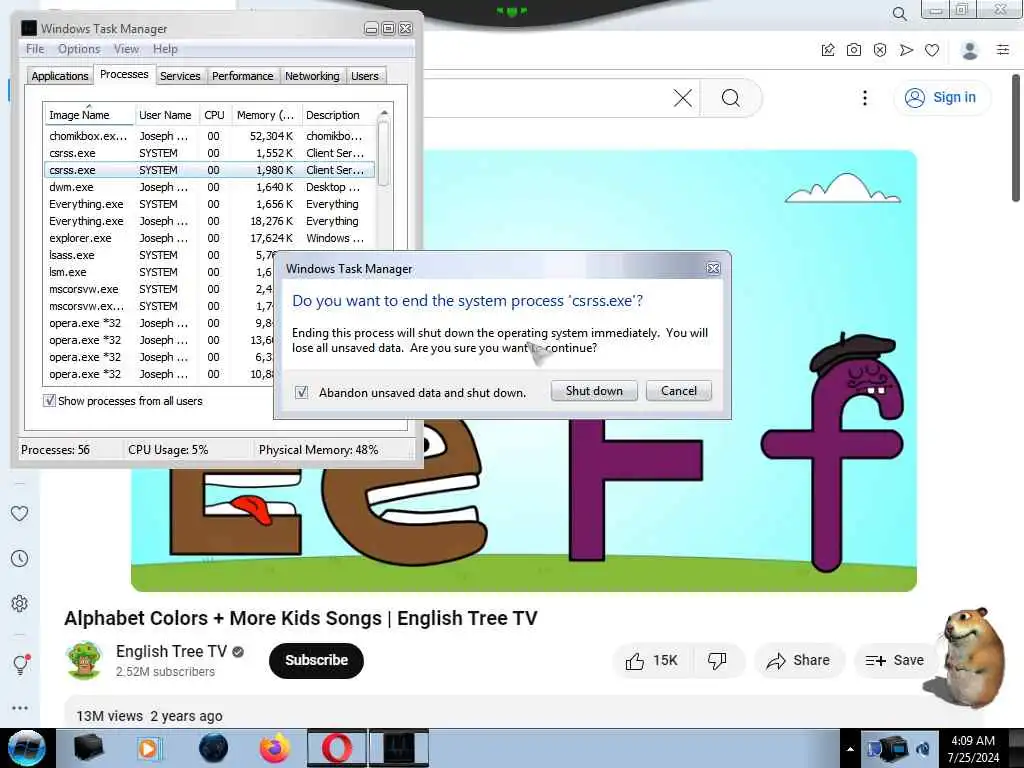Switch to the Performance tab
This screenshot has width=1024, height=768.
click(x=242, y=76)
